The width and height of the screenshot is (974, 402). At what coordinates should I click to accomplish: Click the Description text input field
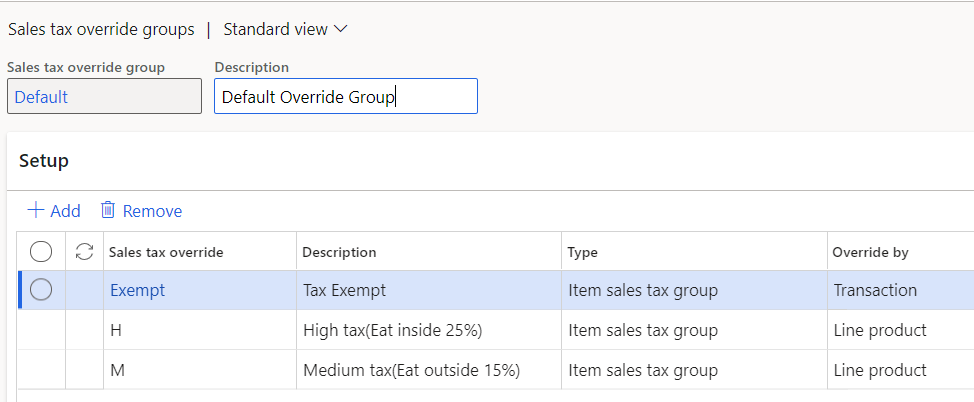345,97
